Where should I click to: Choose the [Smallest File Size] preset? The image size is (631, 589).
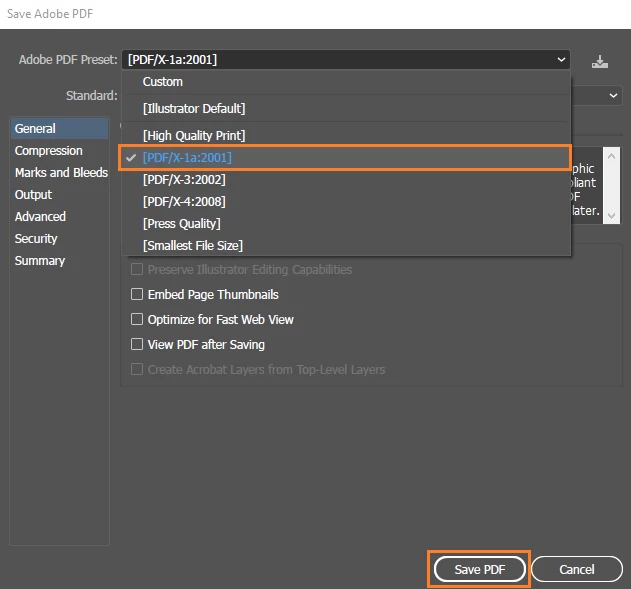(193, 246)
